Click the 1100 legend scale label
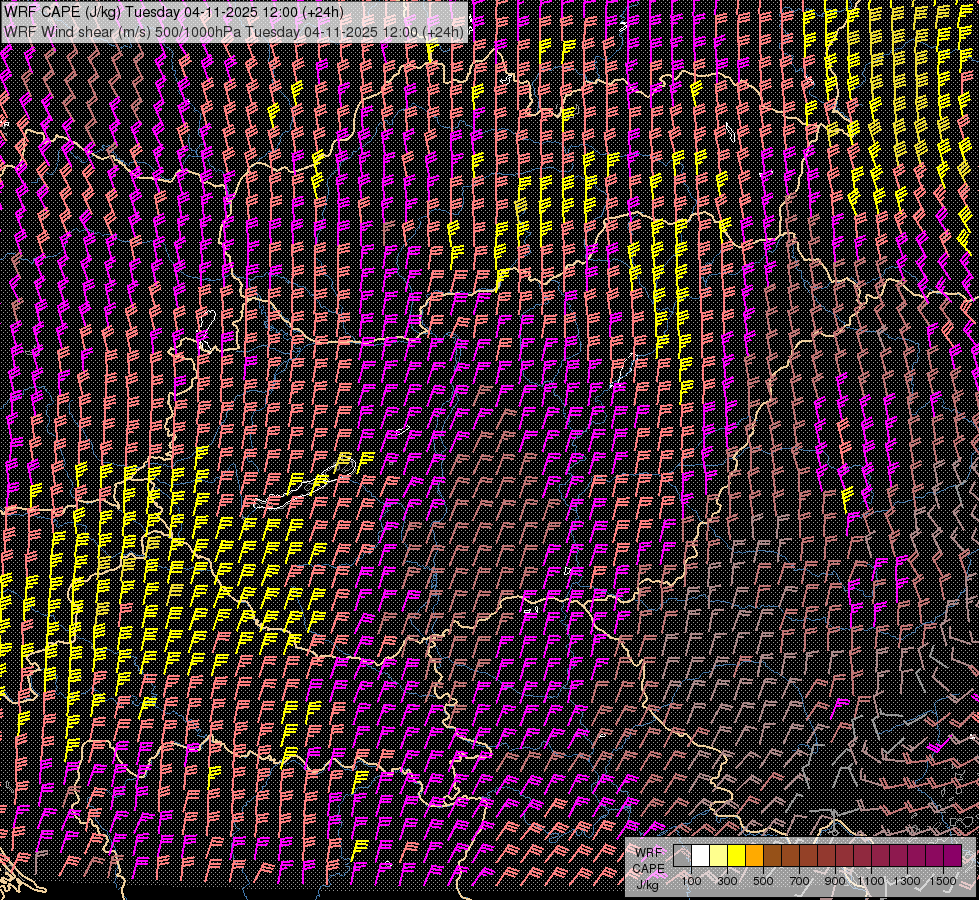The width and height of the screenshot is (979, 900). (871, 881)
